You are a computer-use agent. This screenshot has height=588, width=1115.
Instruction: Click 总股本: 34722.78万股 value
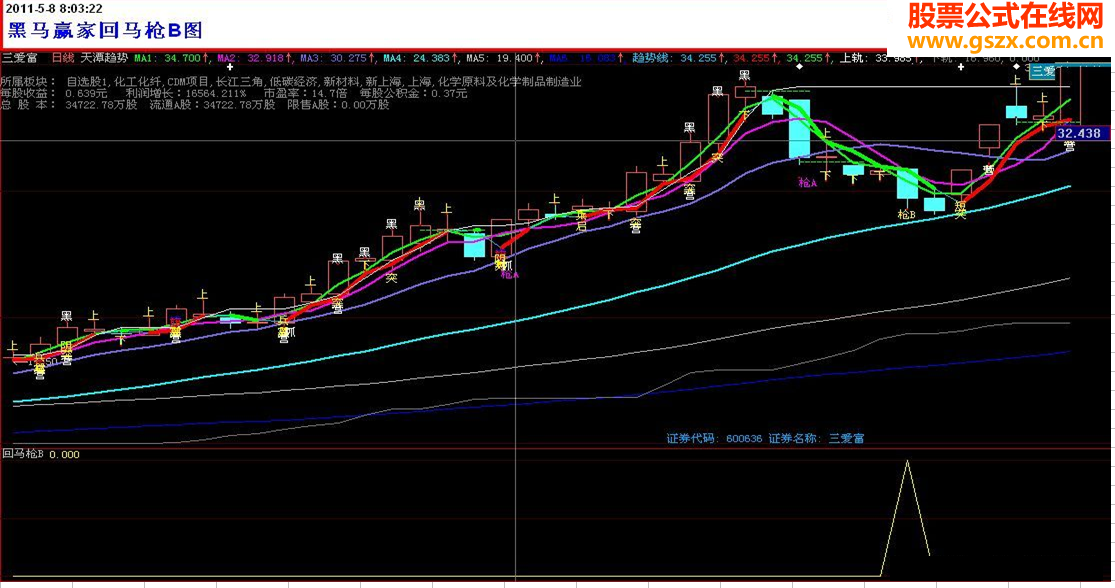69,105
